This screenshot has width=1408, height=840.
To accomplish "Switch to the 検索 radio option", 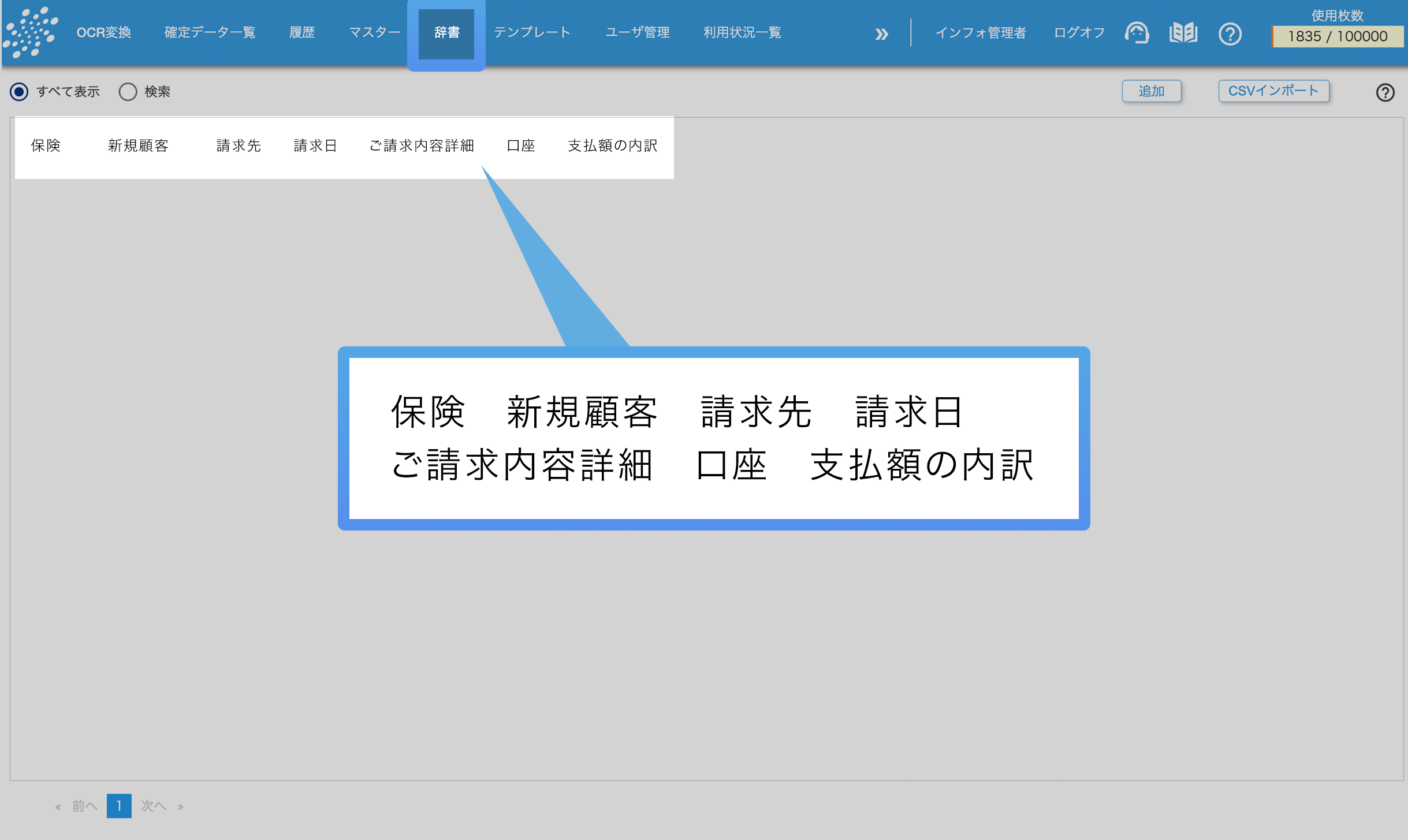I will click(x=128, y=91).
